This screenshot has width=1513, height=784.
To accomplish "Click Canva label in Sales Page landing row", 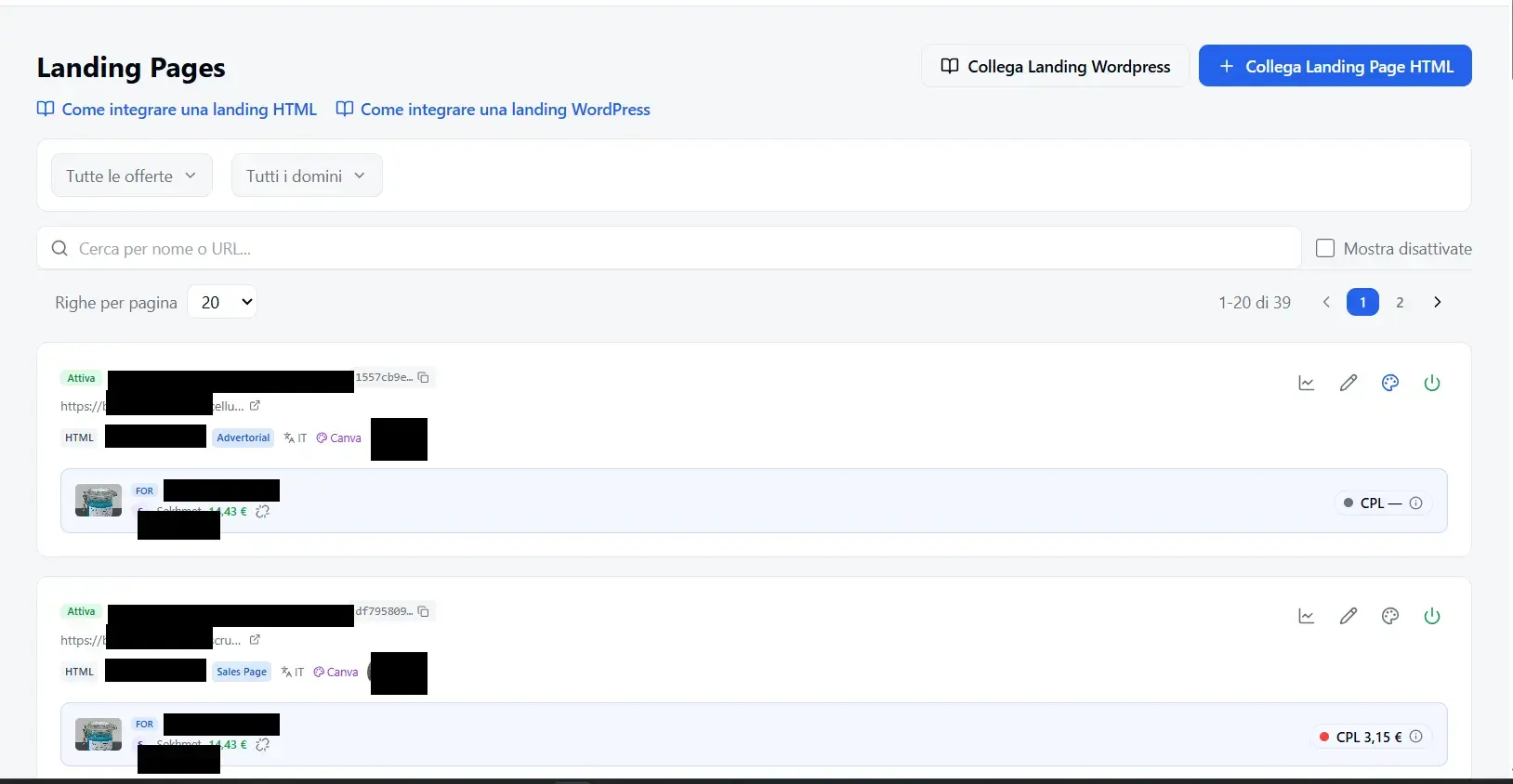I will click(336, 672).
